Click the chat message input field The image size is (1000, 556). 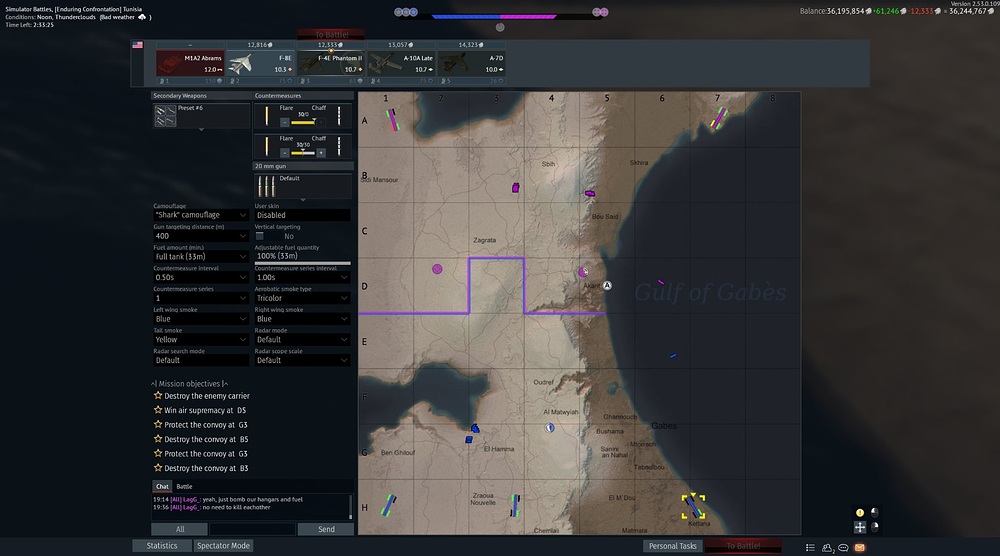coord(252,529)
